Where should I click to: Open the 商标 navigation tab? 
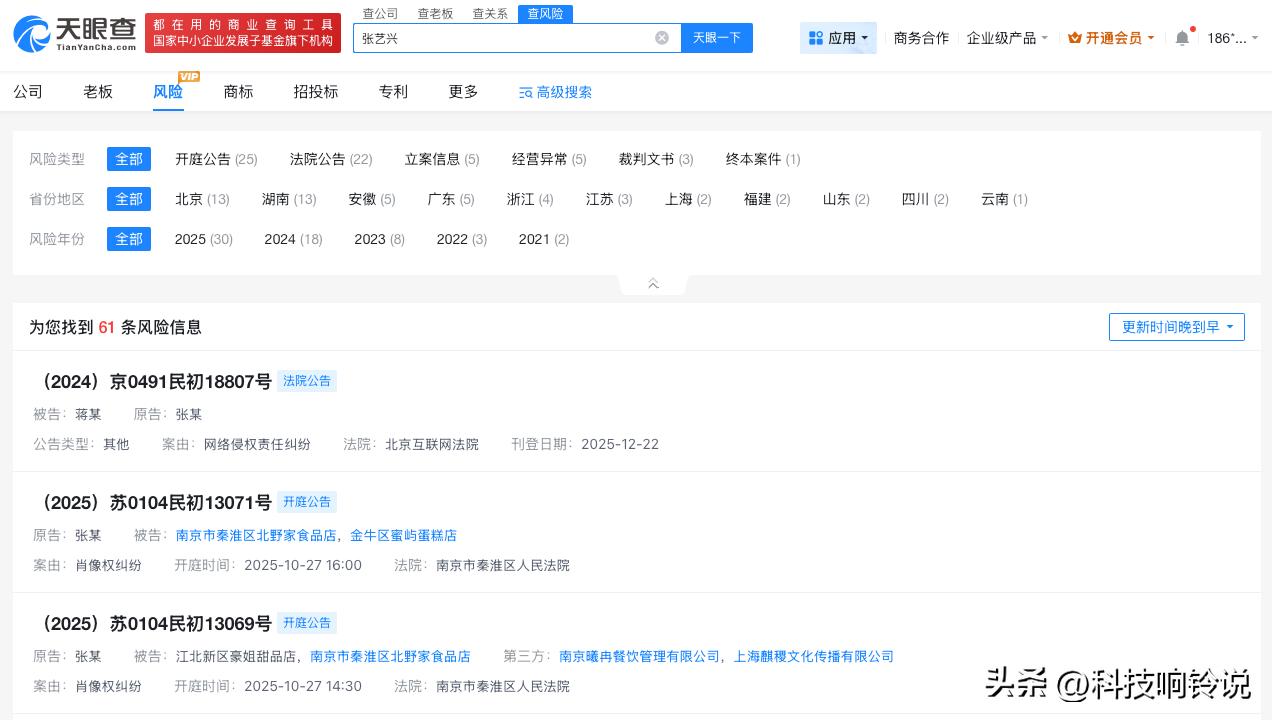tap(238, 92)
